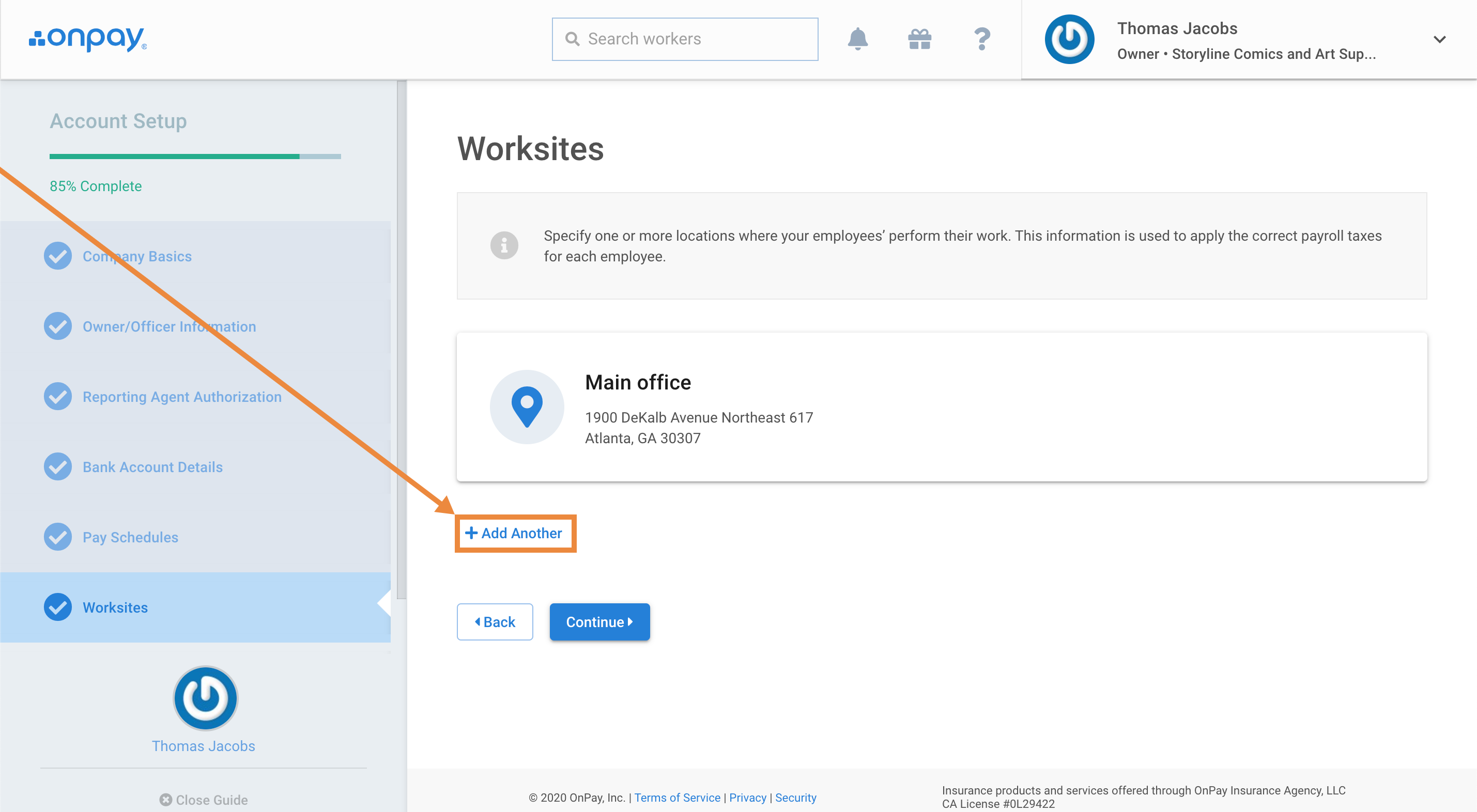The height and width of the screenshot is (812, 1477).
Task: Click the sidebar Thomas Jacobs avatar
Action: pos(205,698)
